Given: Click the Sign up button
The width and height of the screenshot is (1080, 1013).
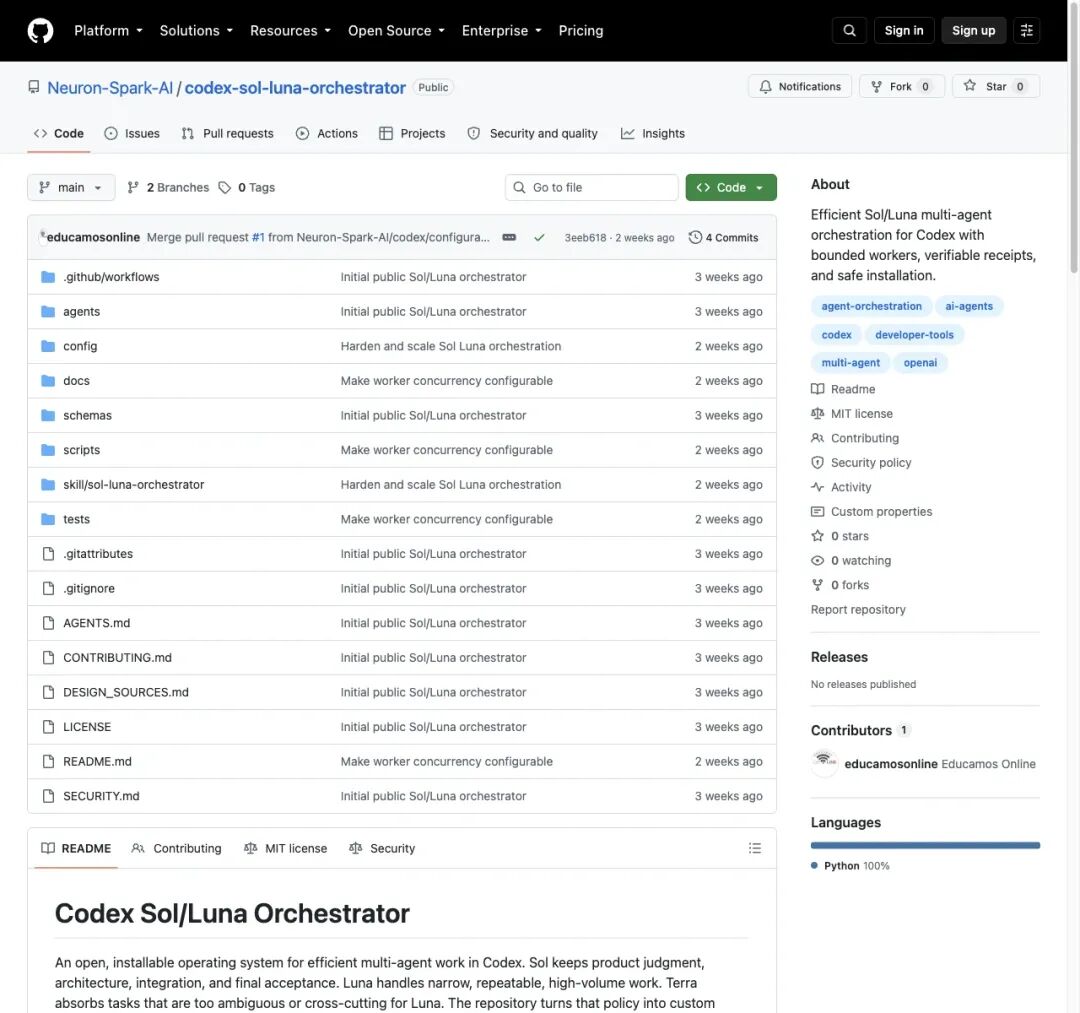Looking at the screenshot, I should pos(973,30).
